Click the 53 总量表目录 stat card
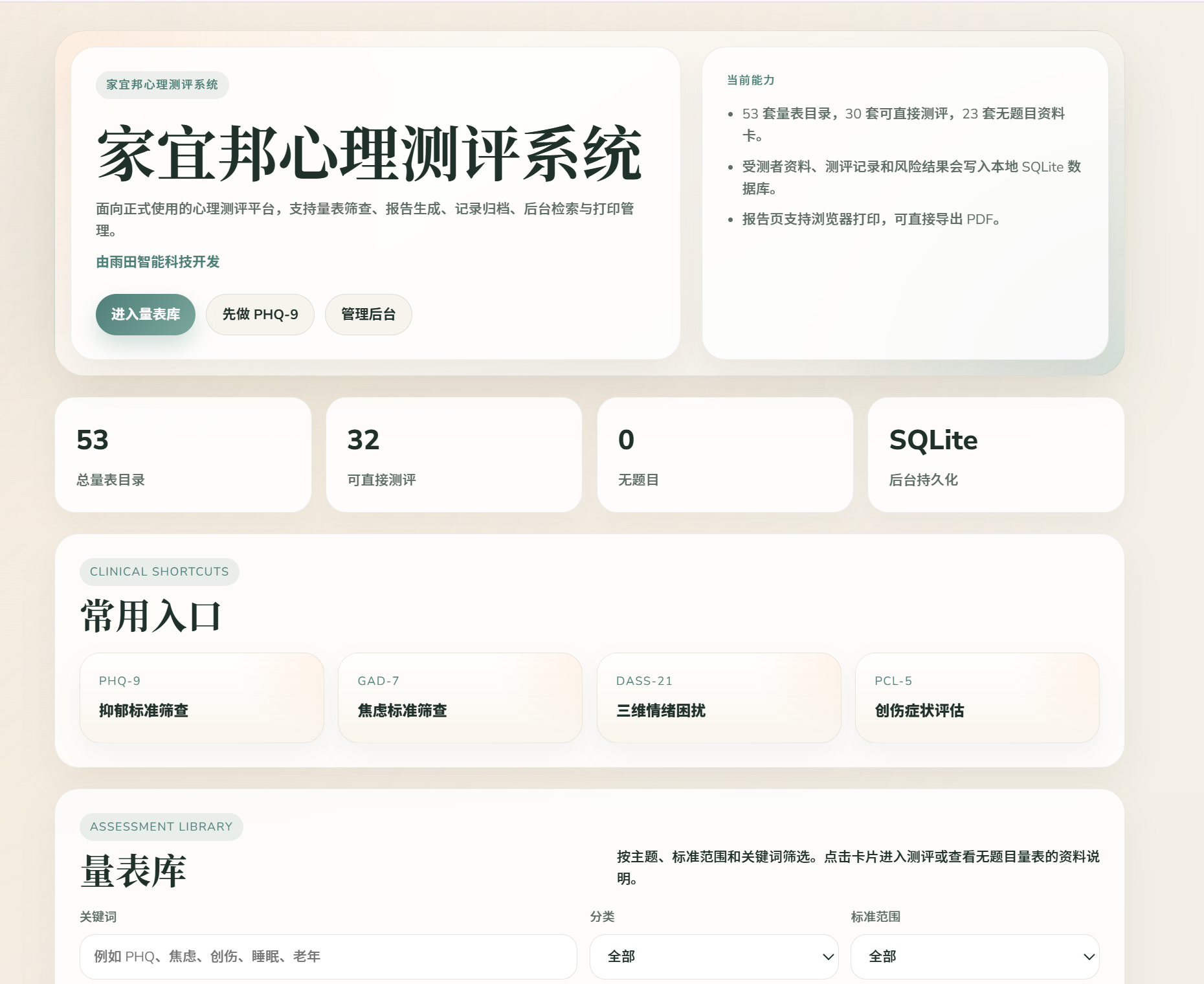The height and width of the screenshot is (984, 1204). click(x=183, y=454)
